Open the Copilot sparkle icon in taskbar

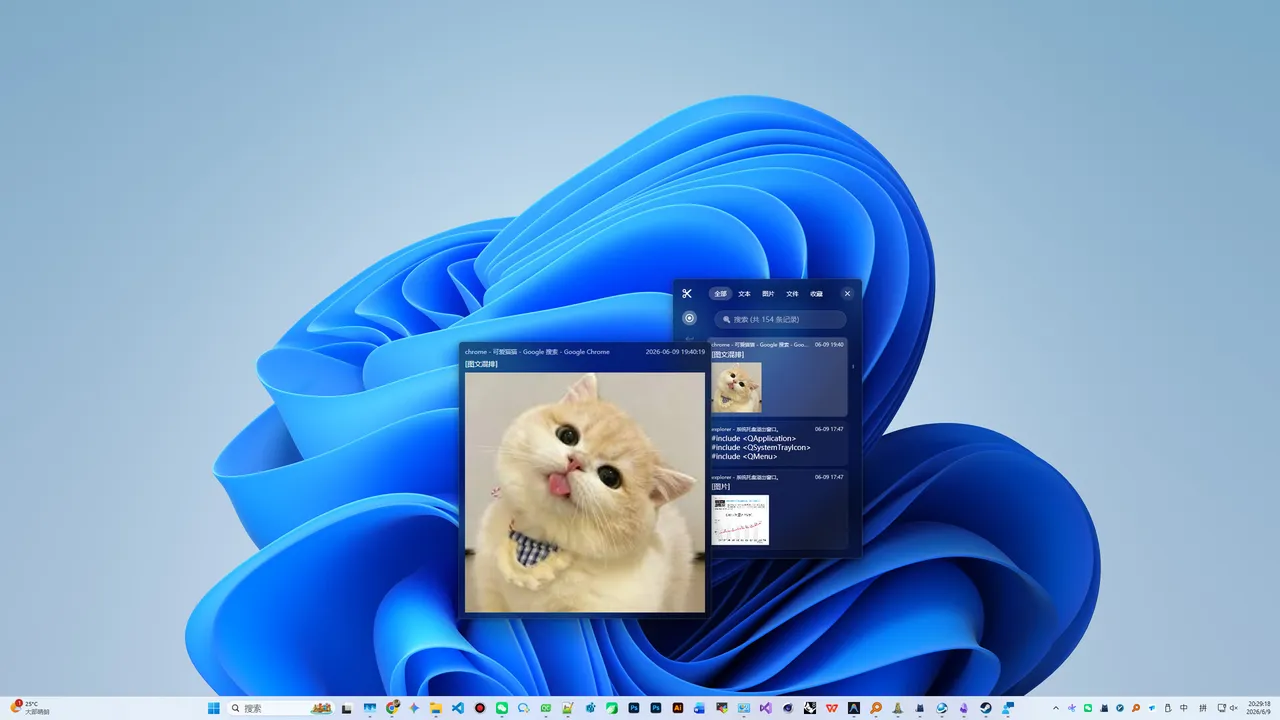[x=414, y=708]
